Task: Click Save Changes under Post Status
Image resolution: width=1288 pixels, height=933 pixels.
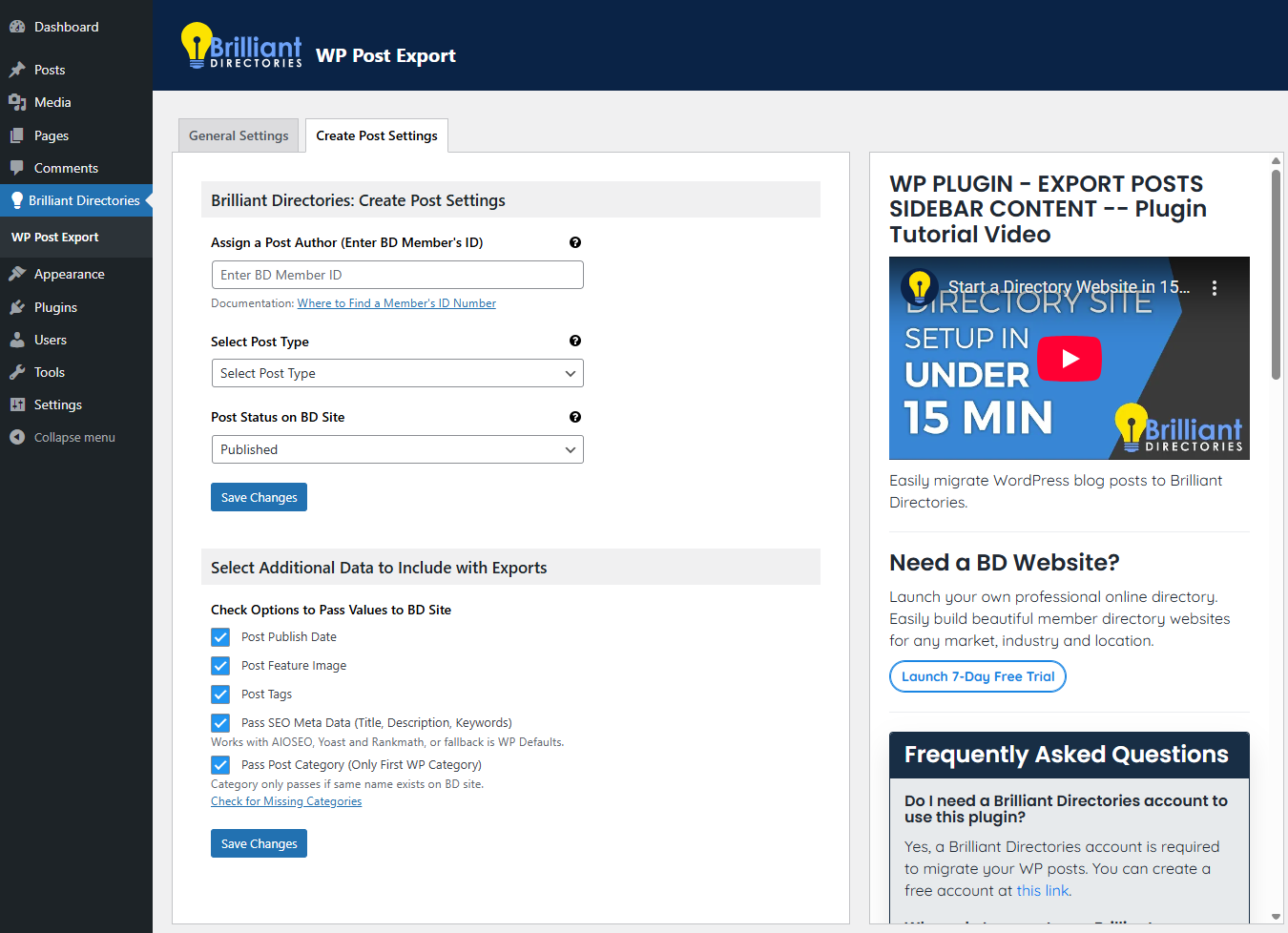Action: point(259,497)
